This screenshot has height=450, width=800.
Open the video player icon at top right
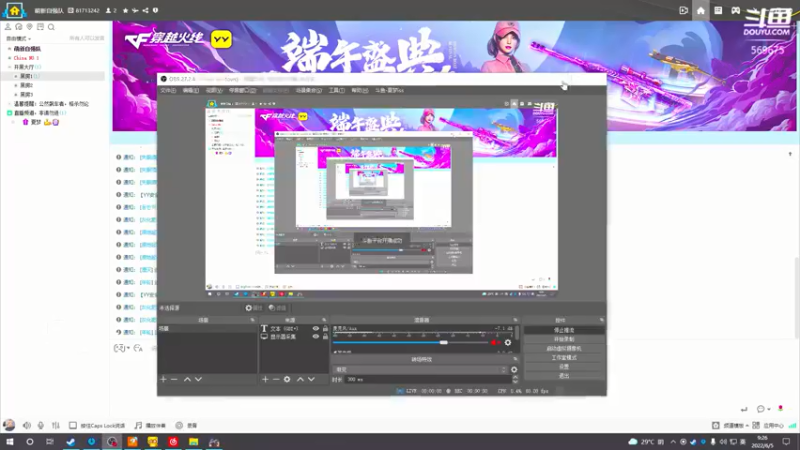(684, 10)
